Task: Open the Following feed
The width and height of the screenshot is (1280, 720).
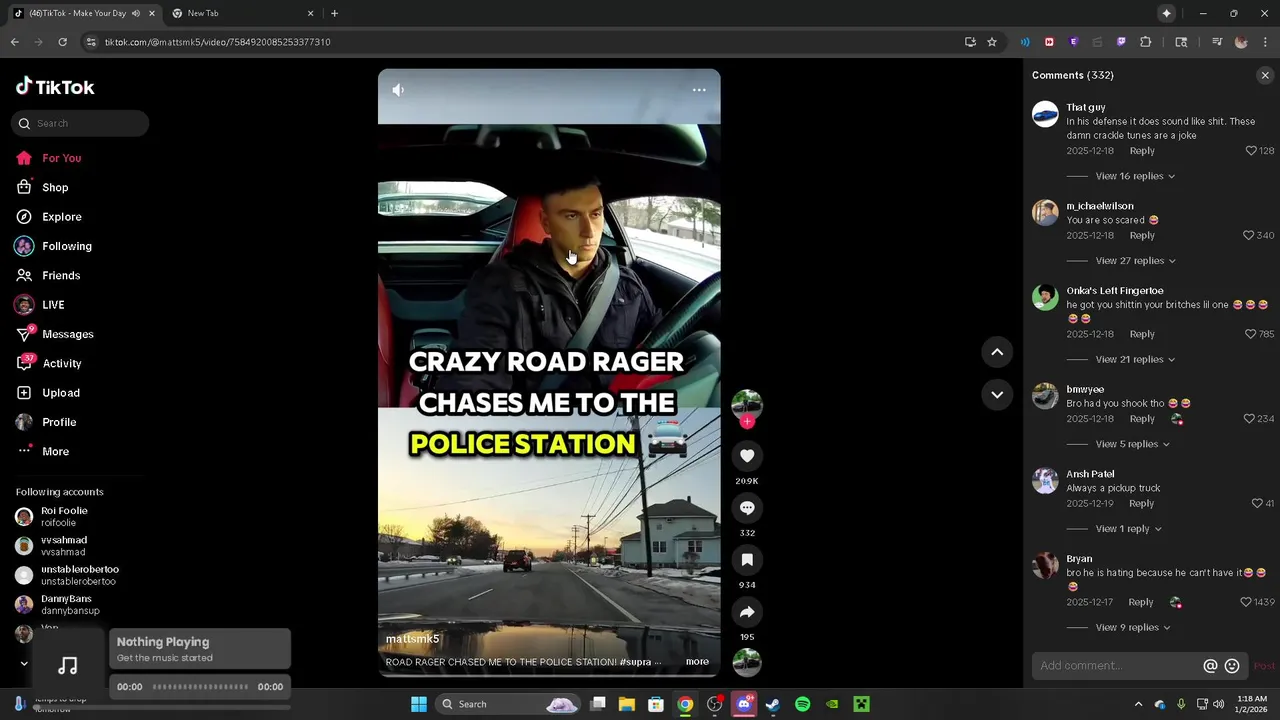Action: click(66, 246)
